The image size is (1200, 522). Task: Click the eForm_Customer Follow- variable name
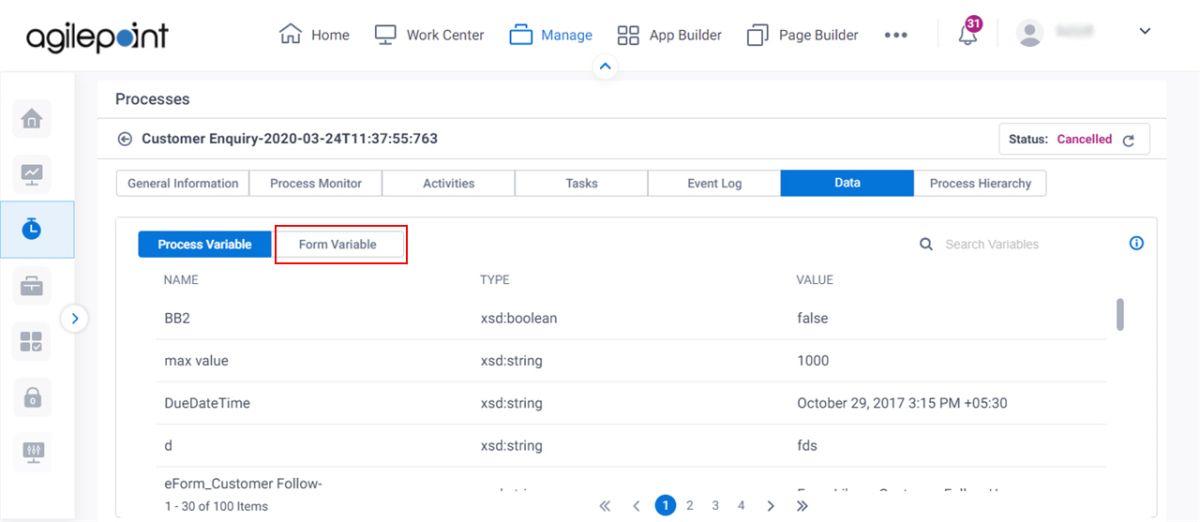tap(245, 483)
